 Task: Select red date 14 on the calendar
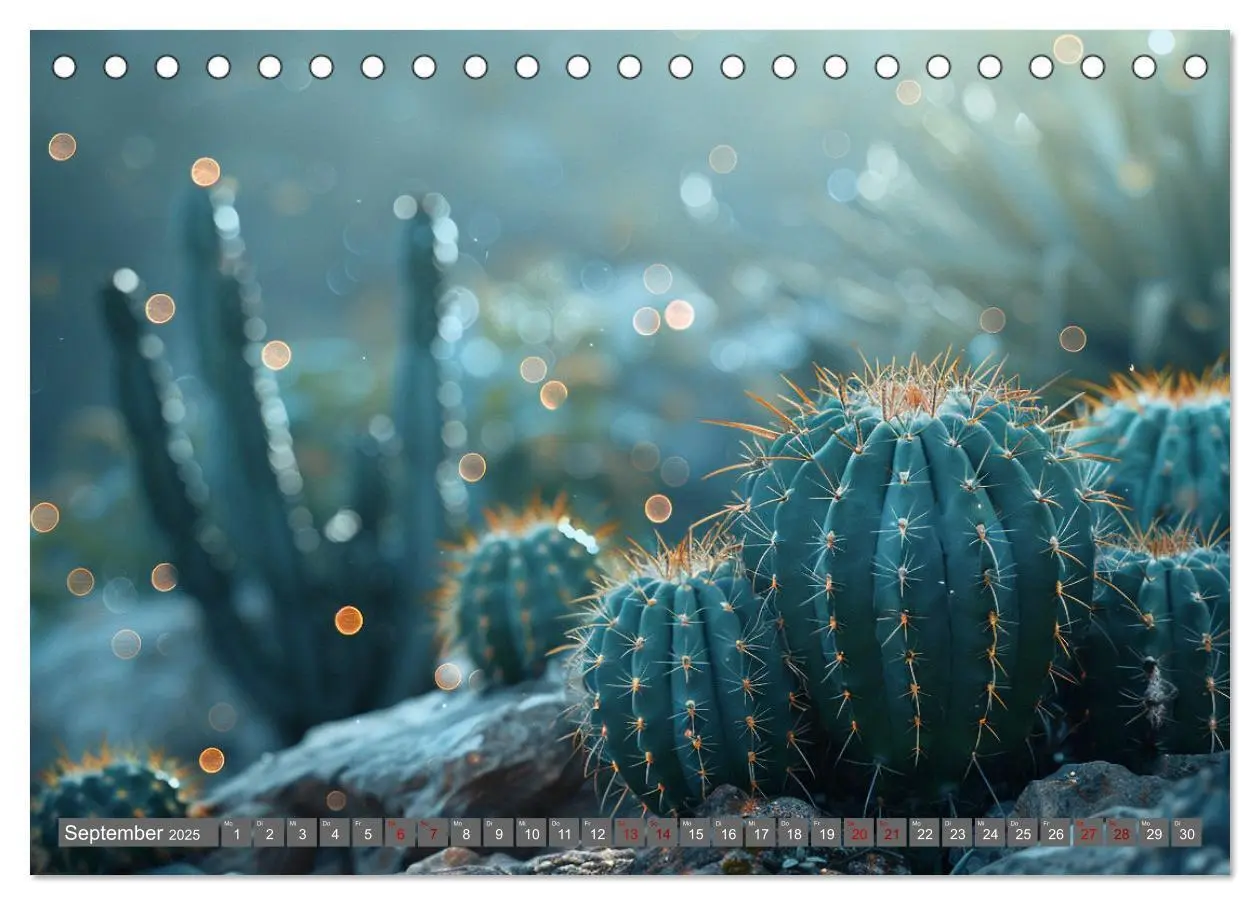(662, 833)
